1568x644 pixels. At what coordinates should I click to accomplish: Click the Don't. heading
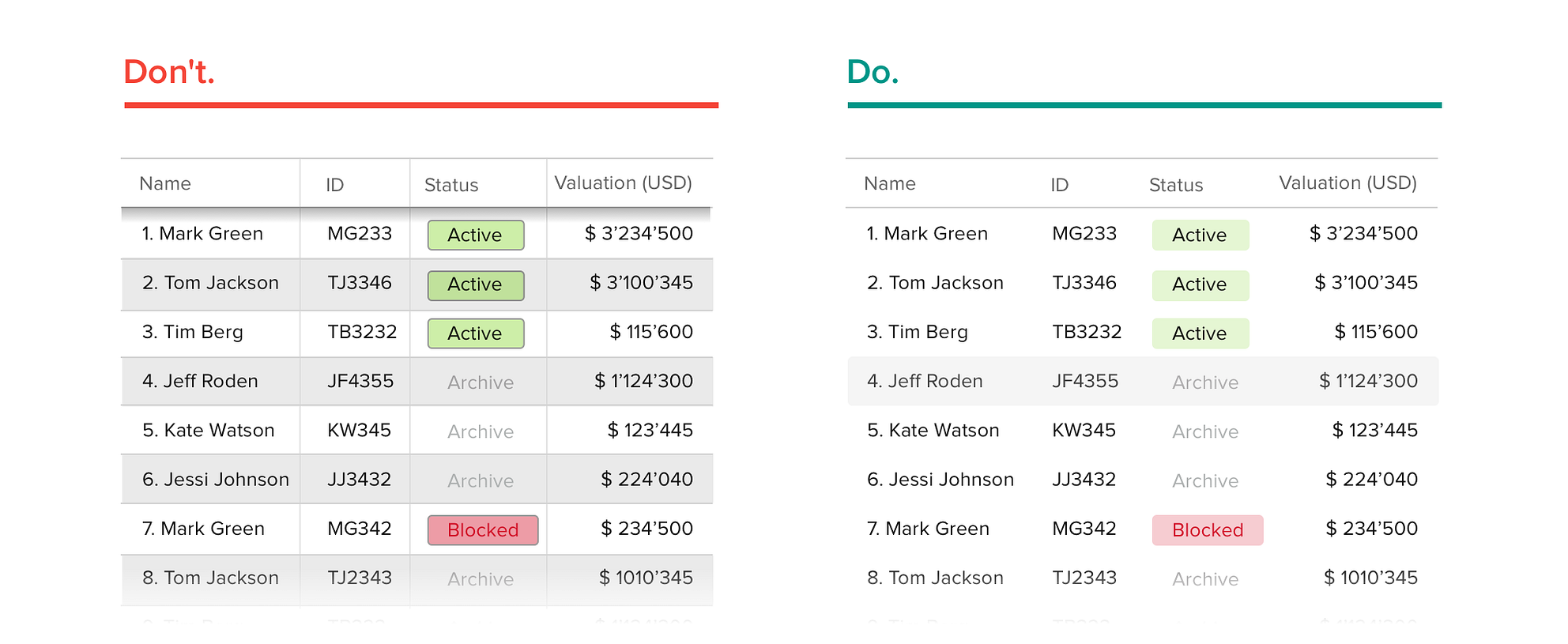click(169, 72)
